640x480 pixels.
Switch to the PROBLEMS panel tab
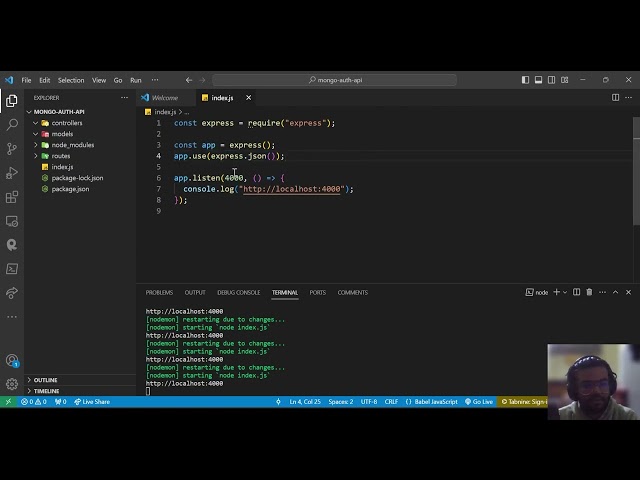coord(159,293)
